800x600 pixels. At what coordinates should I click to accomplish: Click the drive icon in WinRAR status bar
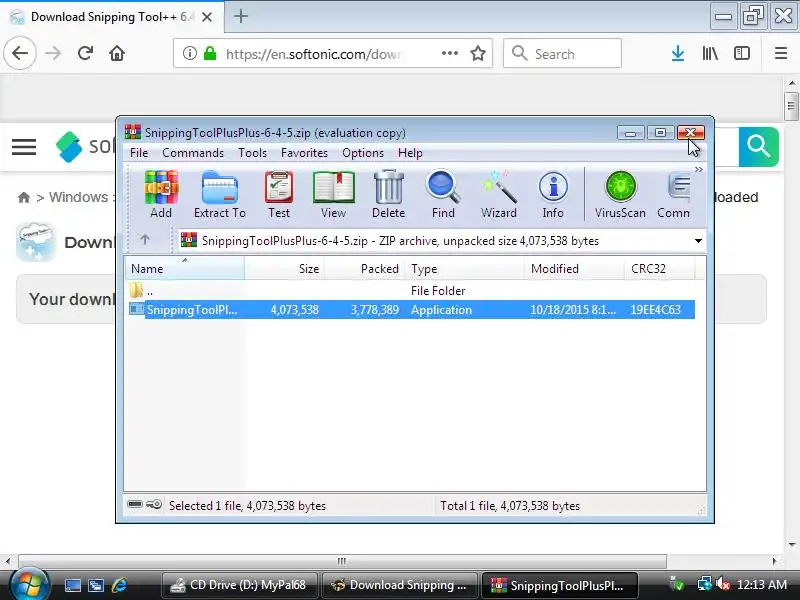(x=135, y=505)
